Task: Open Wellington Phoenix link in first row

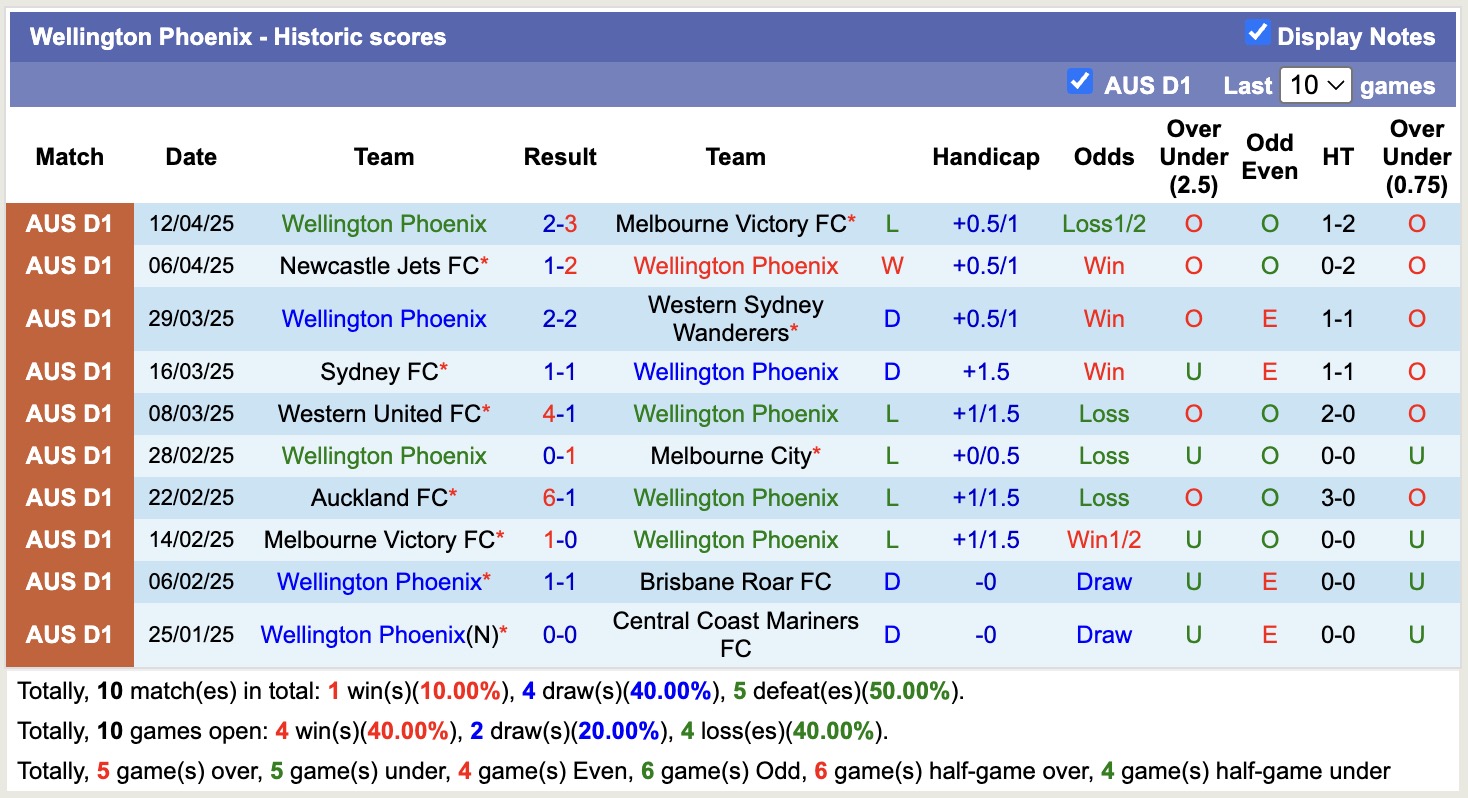Action: (x=383, y=224)
